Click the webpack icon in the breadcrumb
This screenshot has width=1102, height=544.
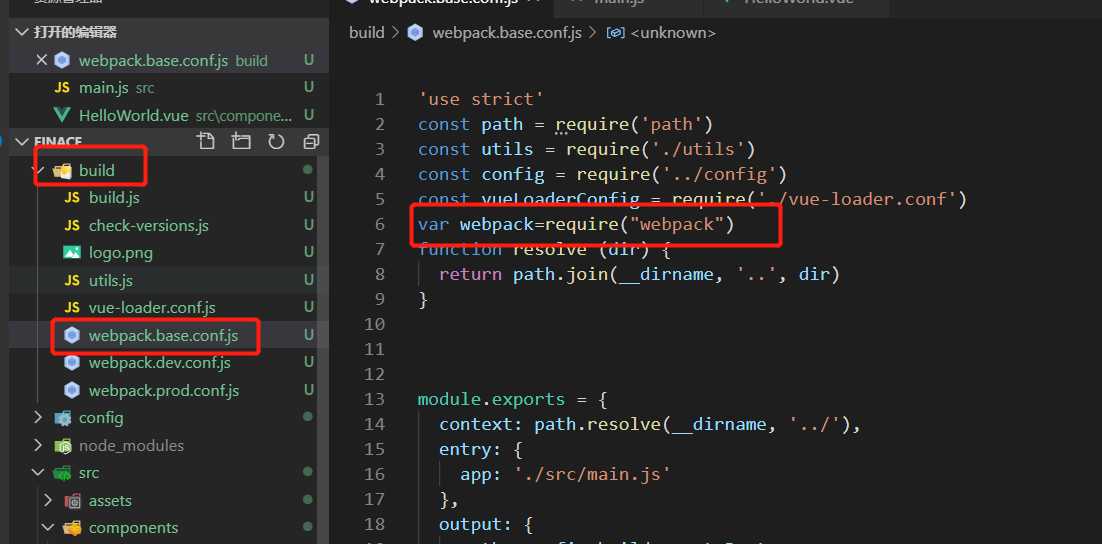[x=415, y=33]
